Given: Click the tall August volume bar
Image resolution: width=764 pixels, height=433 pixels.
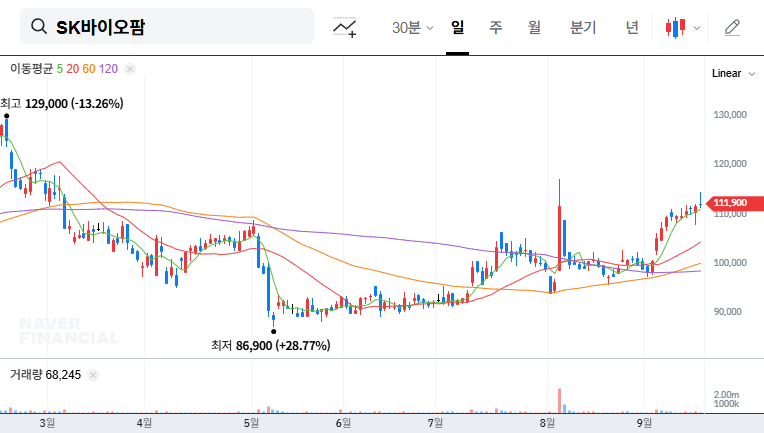Looking at the screenshot, I should (559, 400).
